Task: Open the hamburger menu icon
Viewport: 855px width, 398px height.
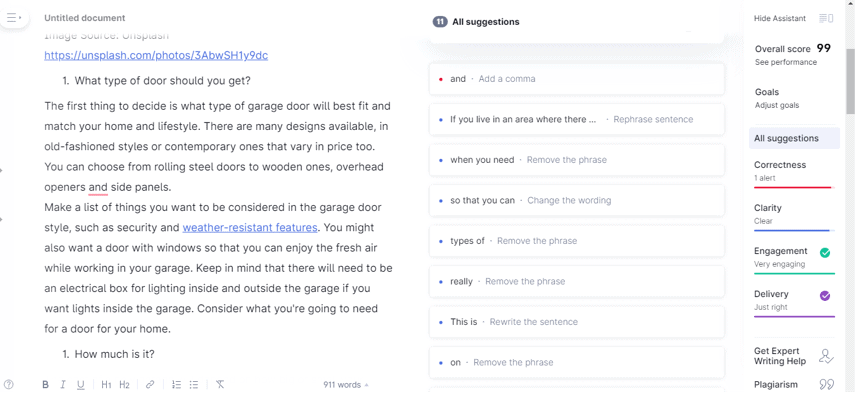Action: click(13, 18)
